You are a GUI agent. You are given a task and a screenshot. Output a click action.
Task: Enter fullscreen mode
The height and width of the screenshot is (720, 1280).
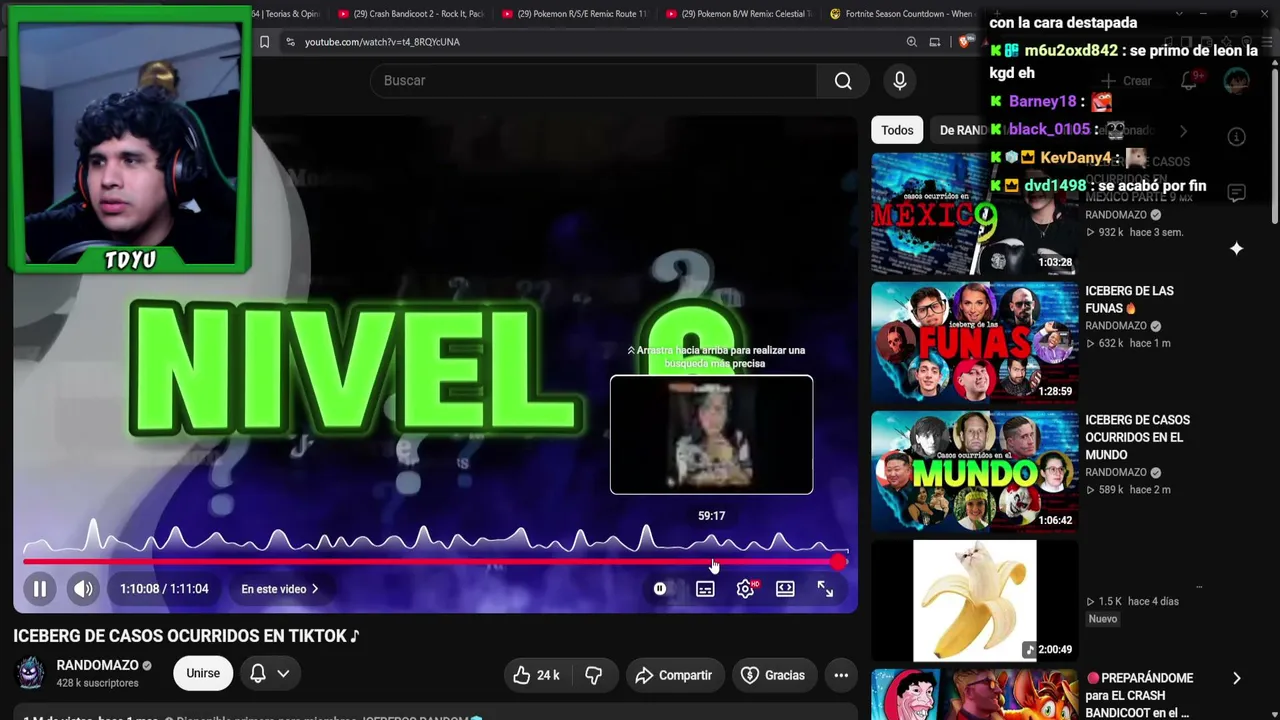[825, 589]
